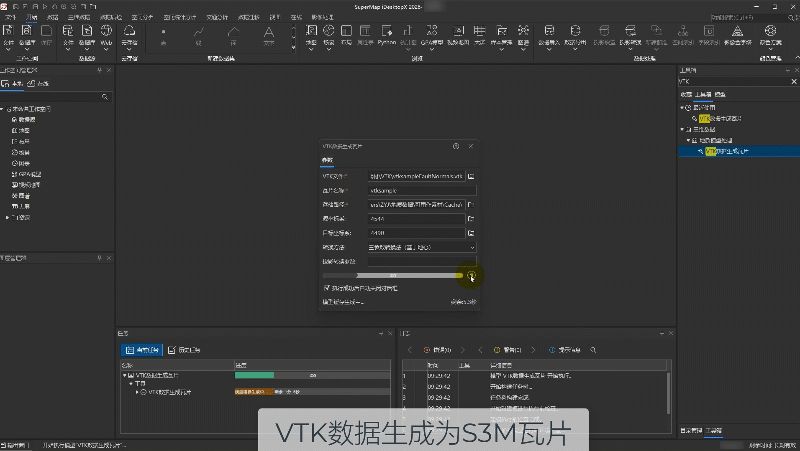Click the bottom-left link in VTK dialog
The height and width of the screenshot is (451, 800).
[342, 302]
